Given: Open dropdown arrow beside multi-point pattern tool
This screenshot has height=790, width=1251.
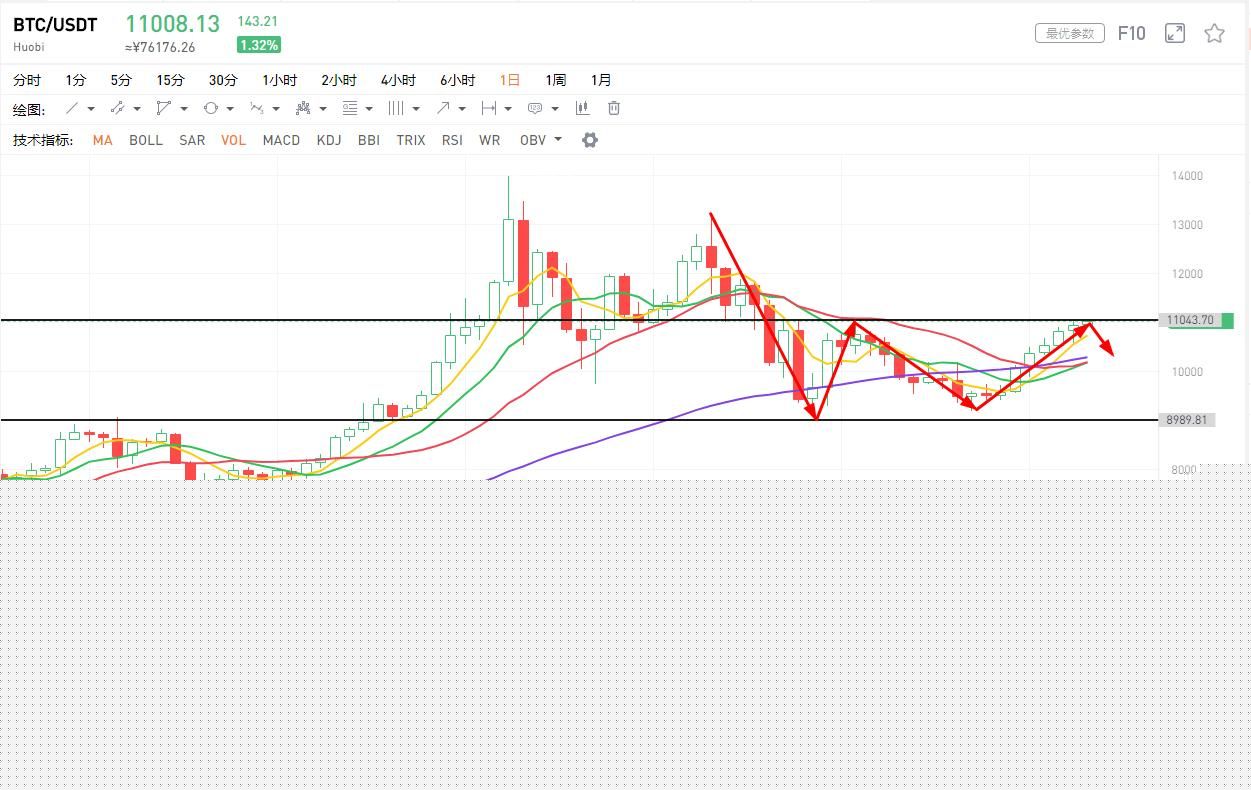Looking at the screenshot, I should pyautogui.click(x=323, y=109).
